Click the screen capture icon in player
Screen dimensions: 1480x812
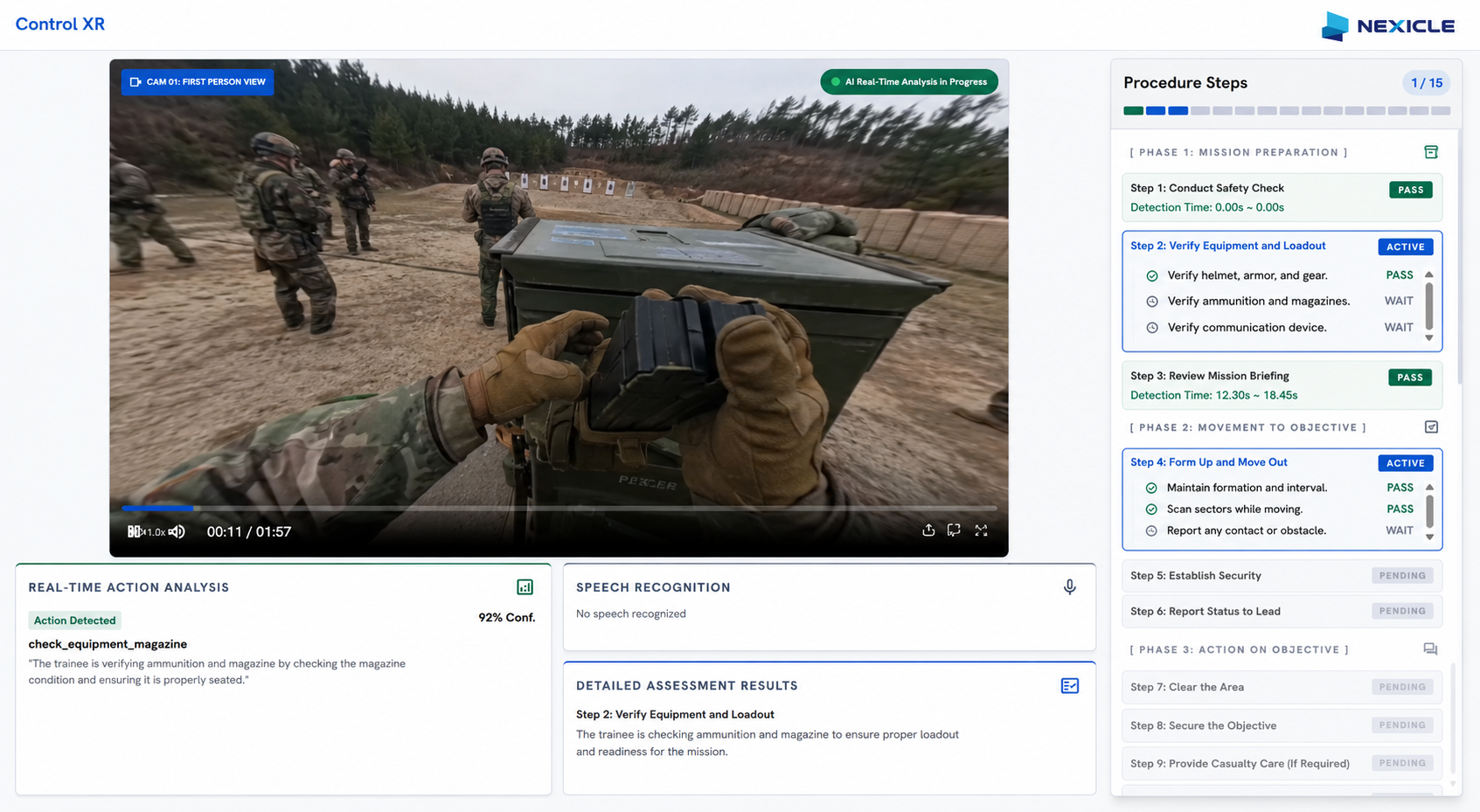tap(954, 530)
